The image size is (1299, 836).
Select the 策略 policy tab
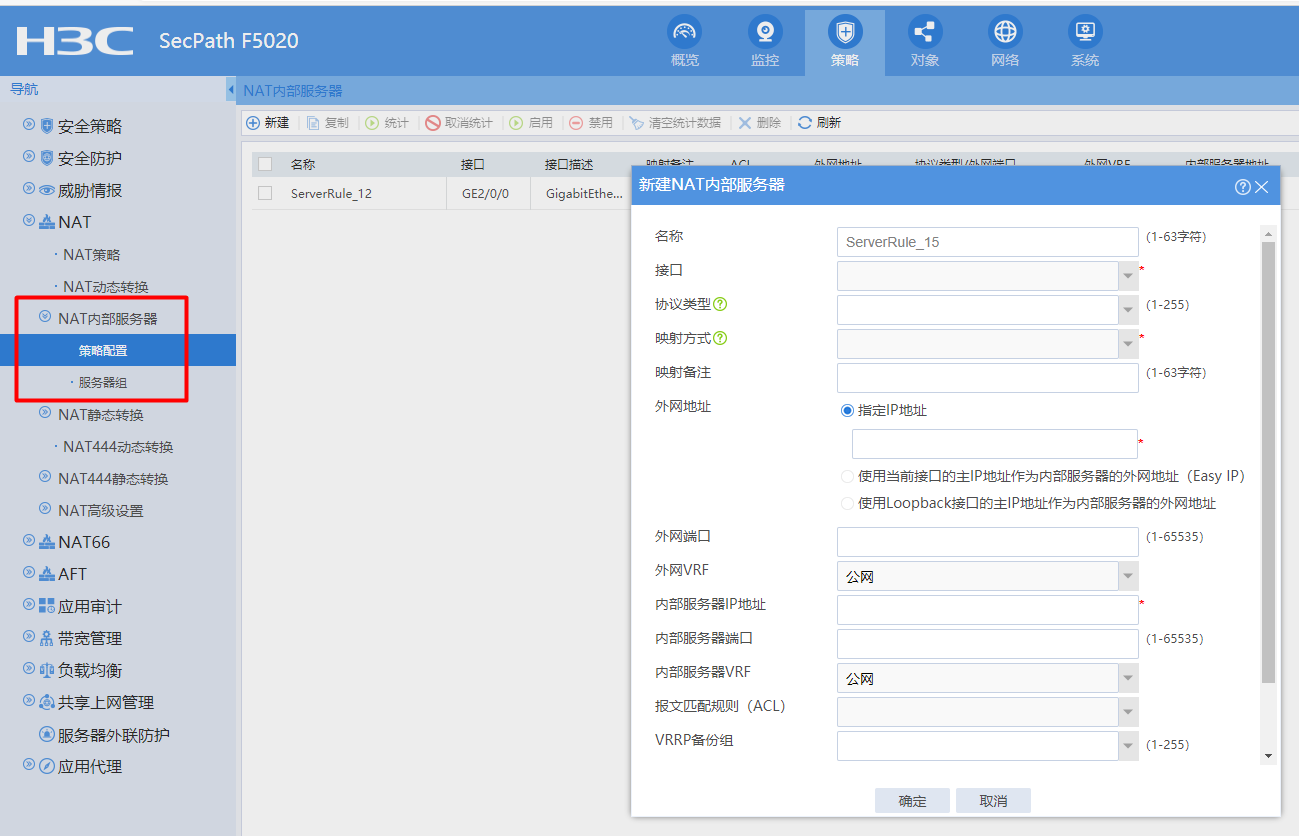point(845,43)
